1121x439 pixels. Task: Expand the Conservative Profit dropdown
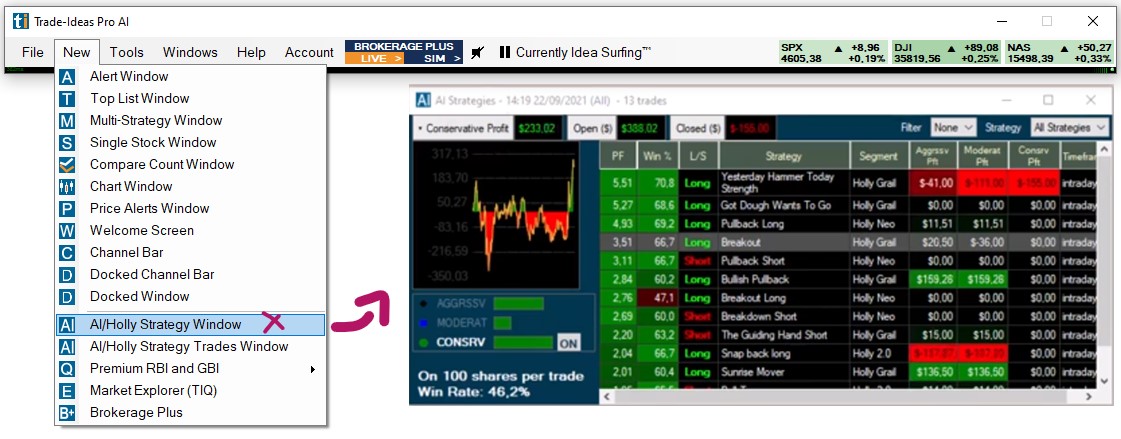(x=464, y=128)
